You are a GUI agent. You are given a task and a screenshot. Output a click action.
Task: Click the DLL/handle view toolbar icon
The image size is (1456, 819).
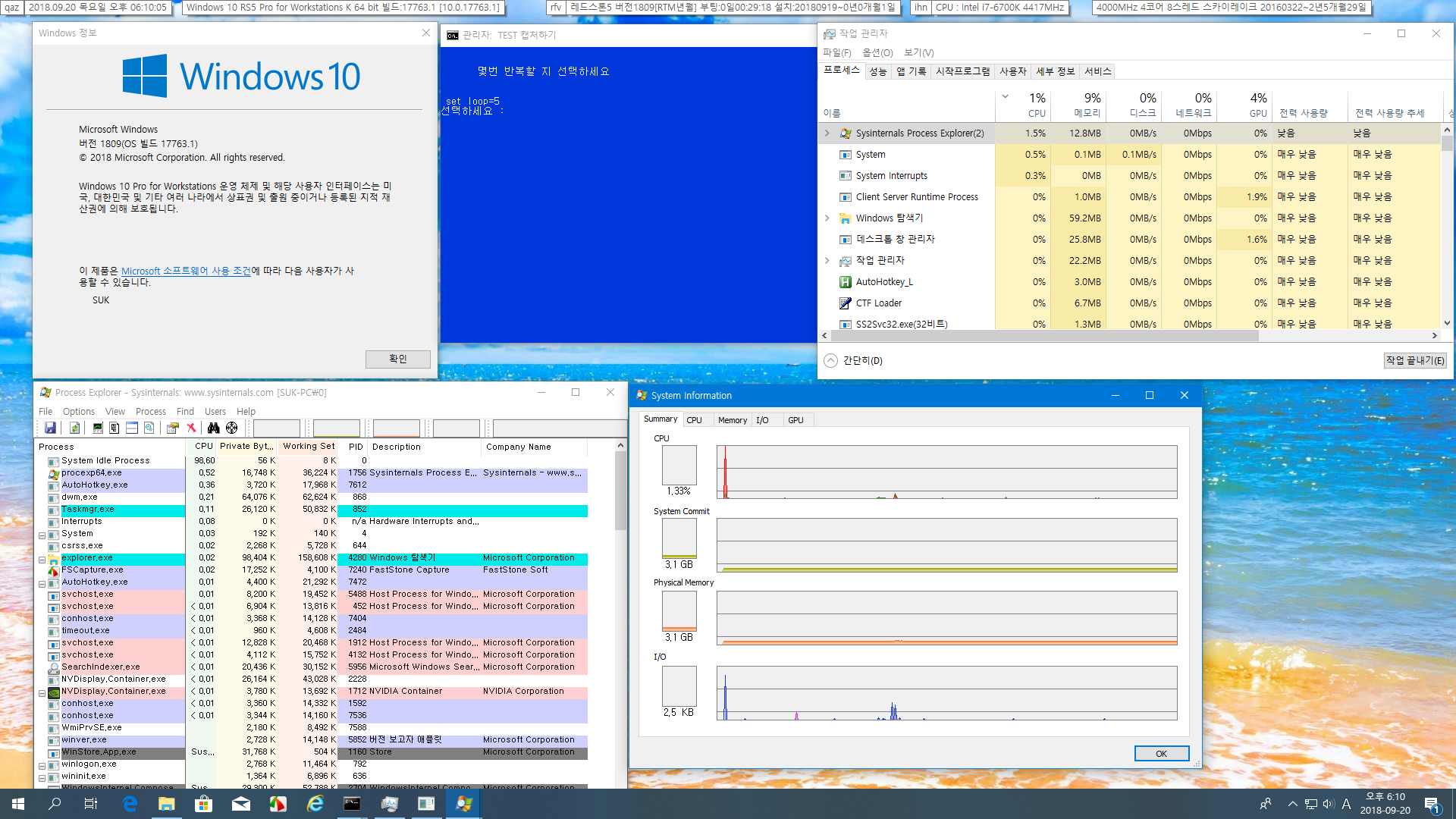[x=149, y=428]
